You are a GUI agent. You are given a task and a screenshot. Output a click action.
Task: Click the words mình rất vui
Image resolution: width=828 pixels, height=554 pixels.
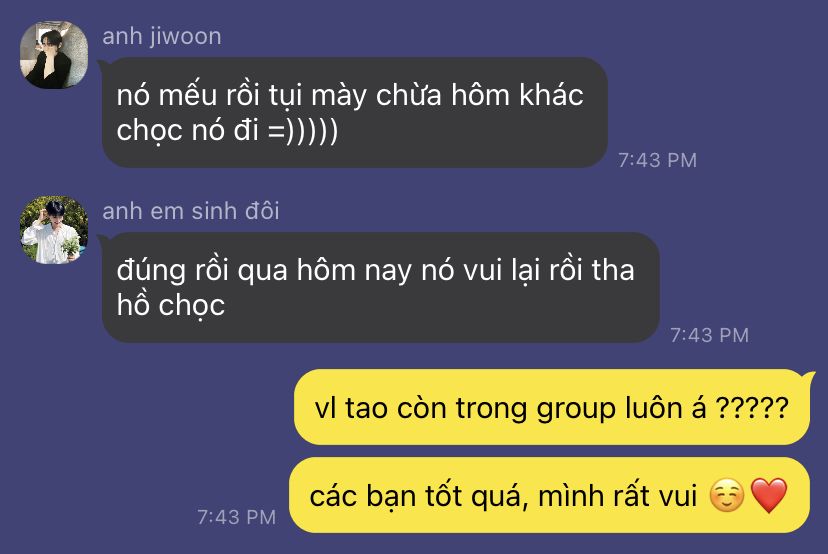pos(617,496)
